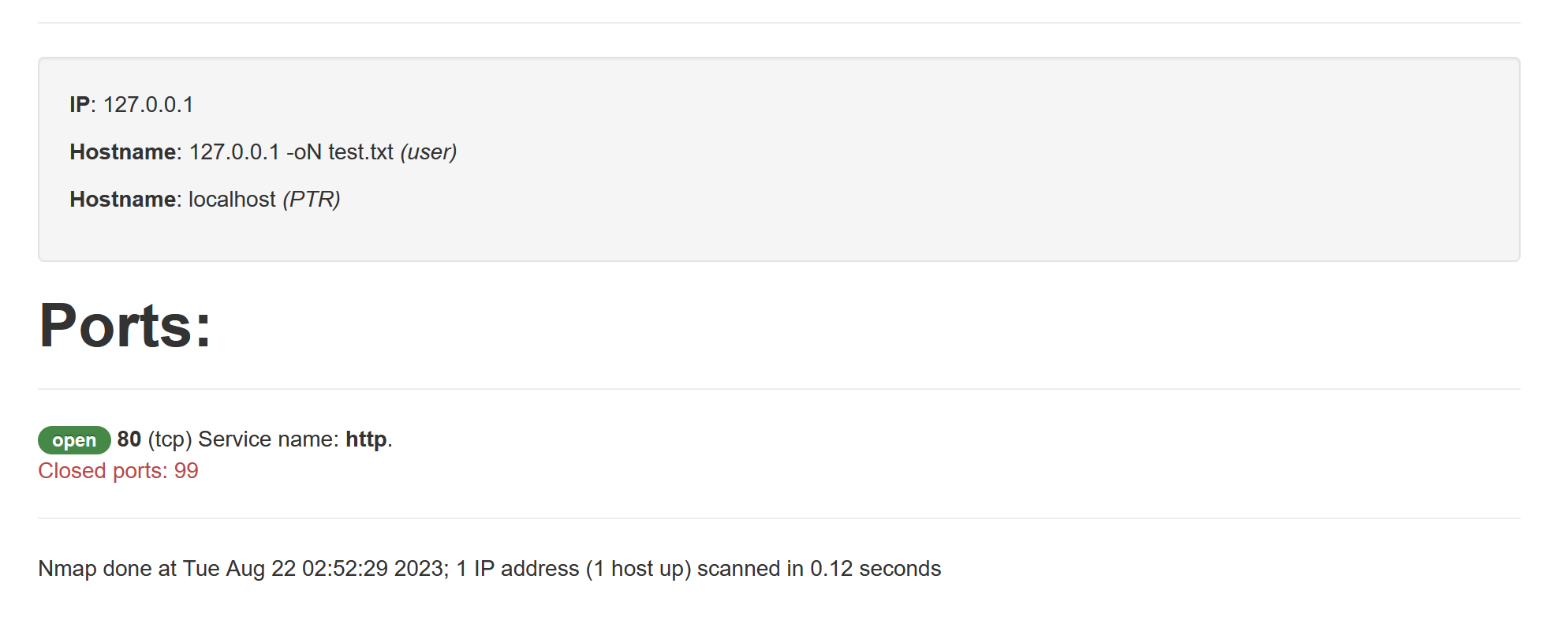Click the Ports: heading
The width and height of the screenshot is (1568, 628).
[x=125, y=326]
